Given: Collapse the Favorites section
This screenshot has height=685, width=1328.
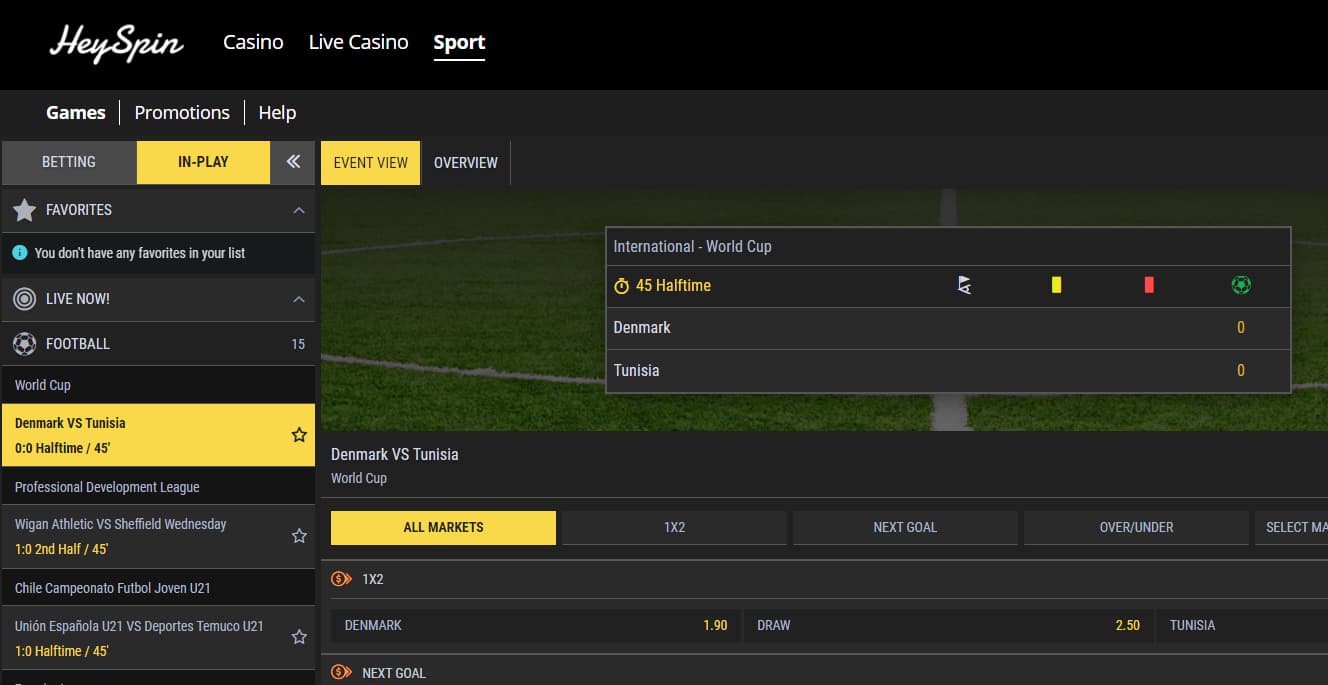Looking at the screenshot, I should pyautogui.click(x=298, y=210).
